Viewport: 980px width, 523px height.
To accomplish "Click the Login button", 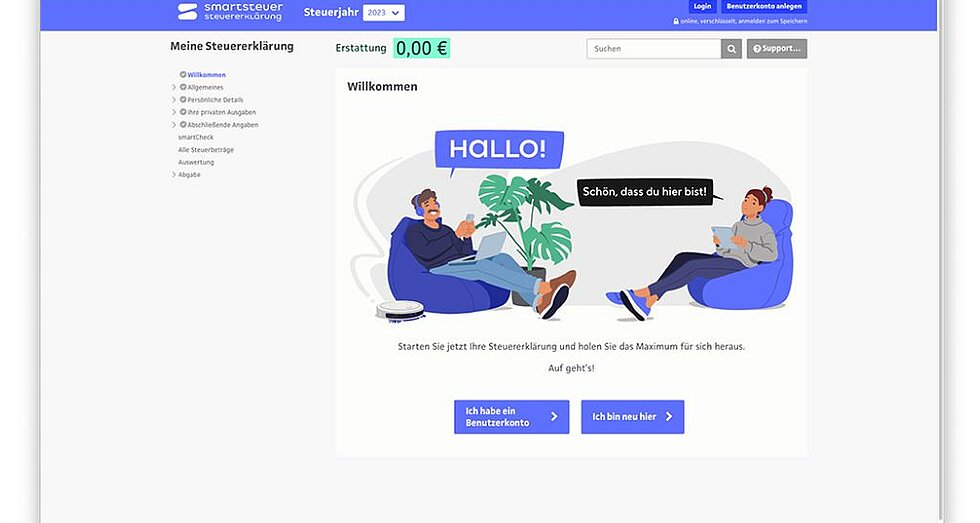I will coord(702,6).
